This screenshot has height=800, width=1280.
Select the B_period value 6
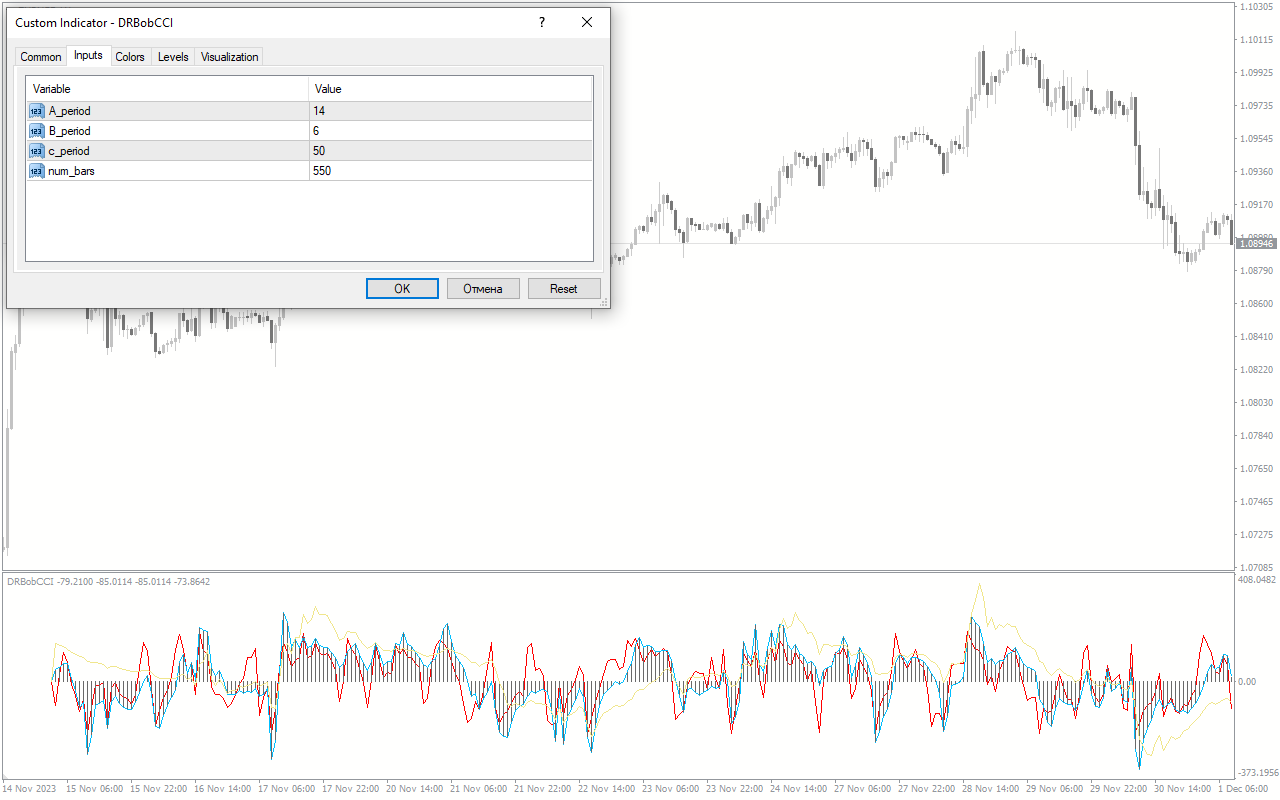(x=450, y=131)
